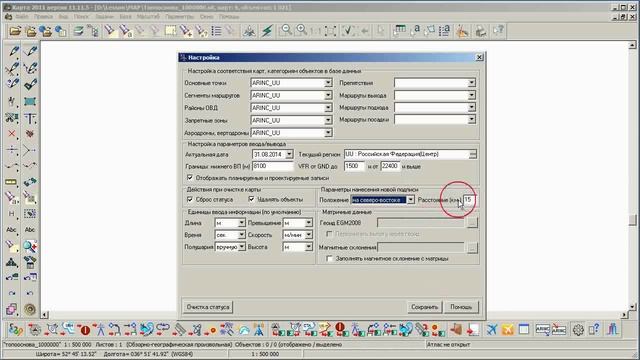The image size is (640, 360).
Task: Open the 'Параметры' menu
Action: (180, 17)
